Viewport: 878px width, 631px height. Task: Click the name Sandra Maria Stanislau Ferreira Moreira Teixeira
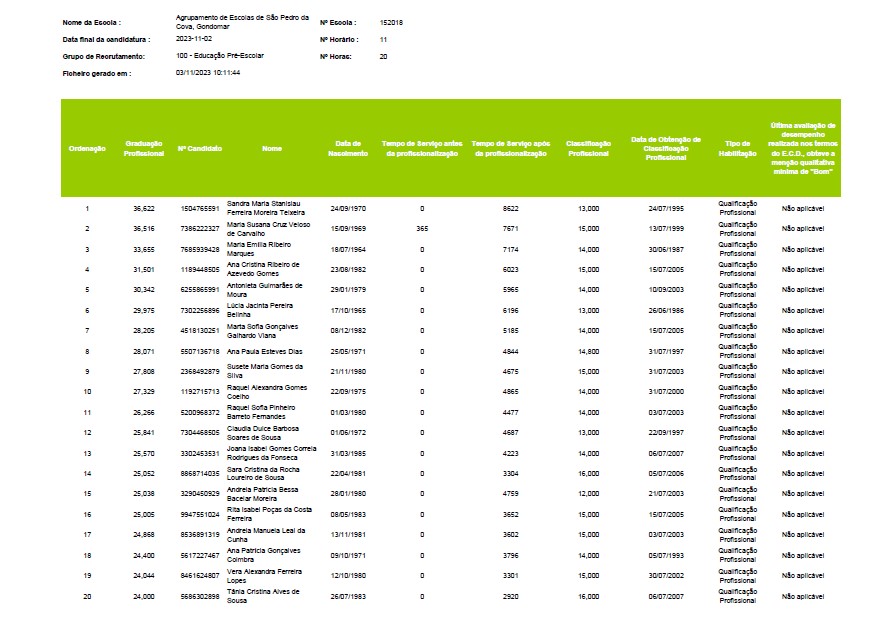[x=267, y=208]
